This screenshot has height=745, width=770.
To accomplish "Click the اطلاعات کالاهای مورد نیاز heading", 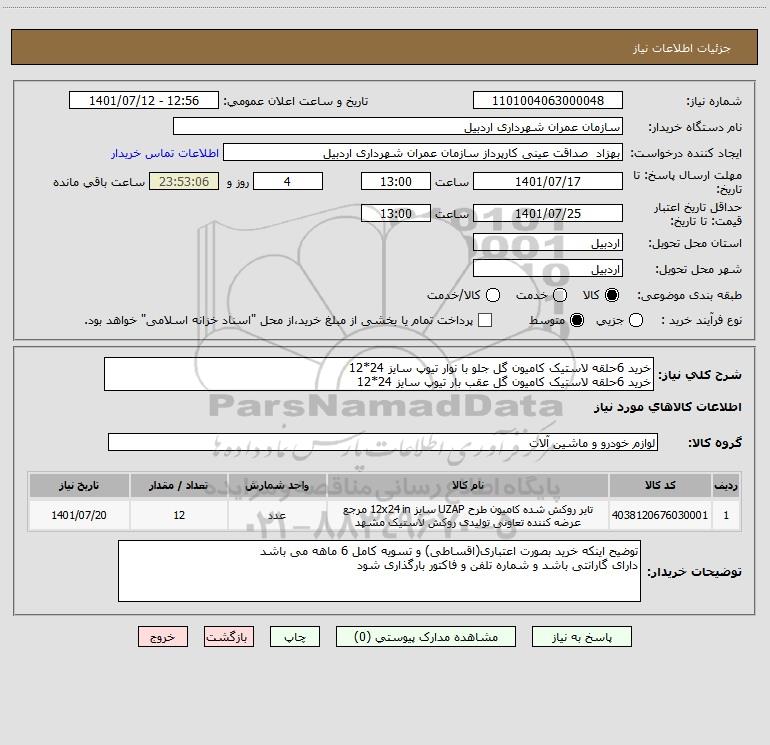I will coord(668,407).
